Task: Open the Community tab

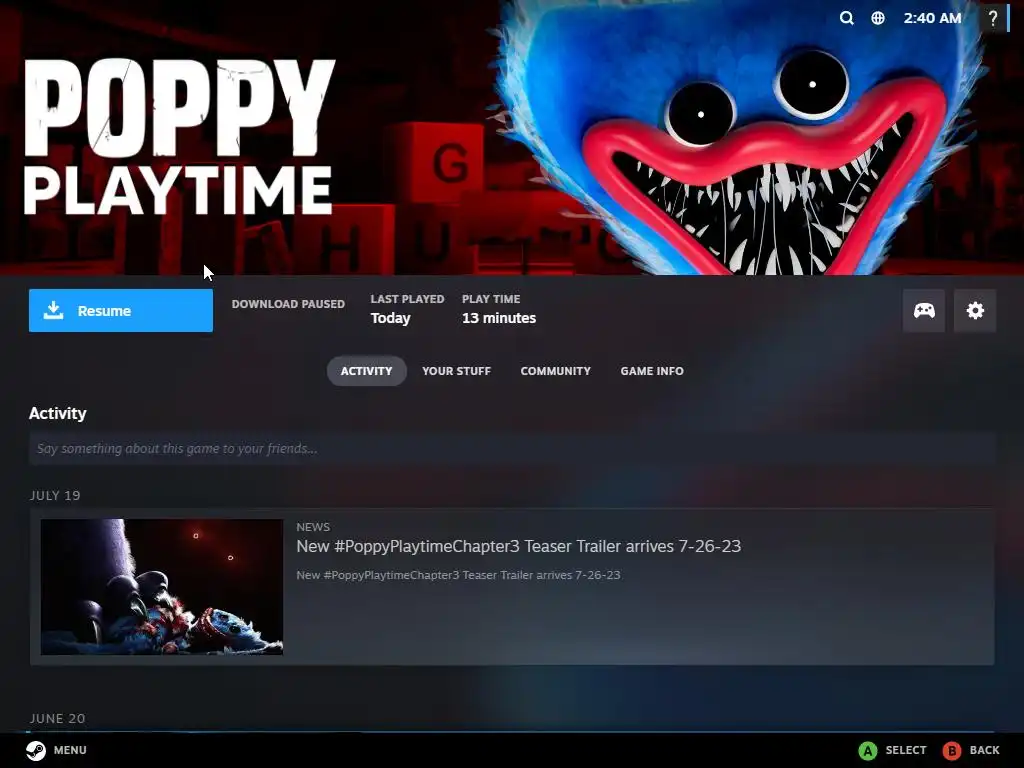Action: pyautogui.click(x=555, y=371)
